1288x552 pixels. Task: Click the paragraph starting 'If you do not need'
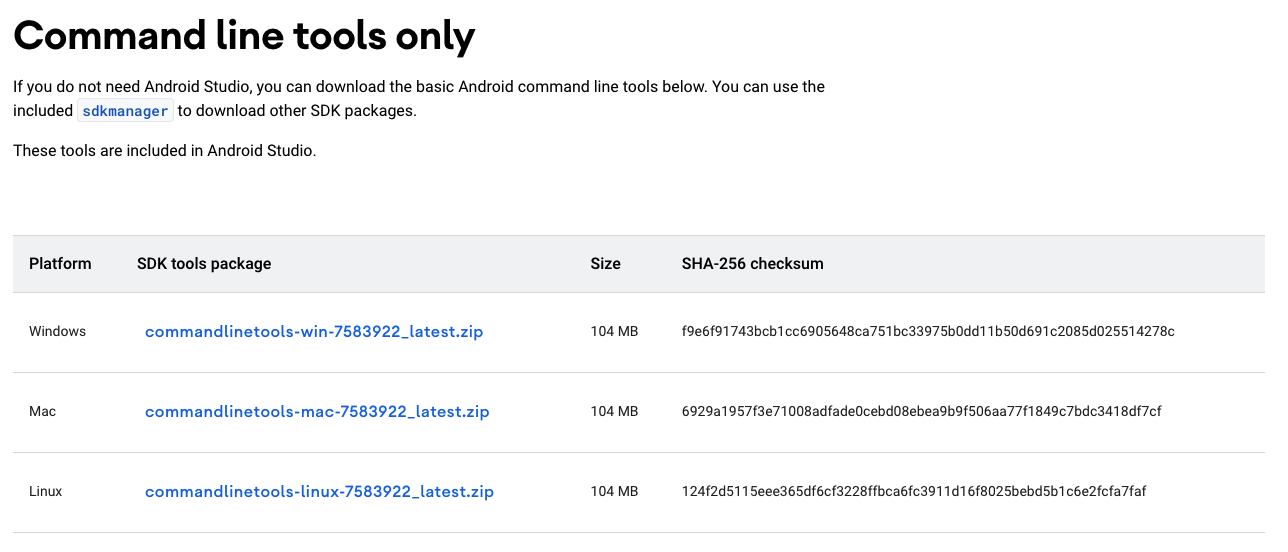click(419, 99)
